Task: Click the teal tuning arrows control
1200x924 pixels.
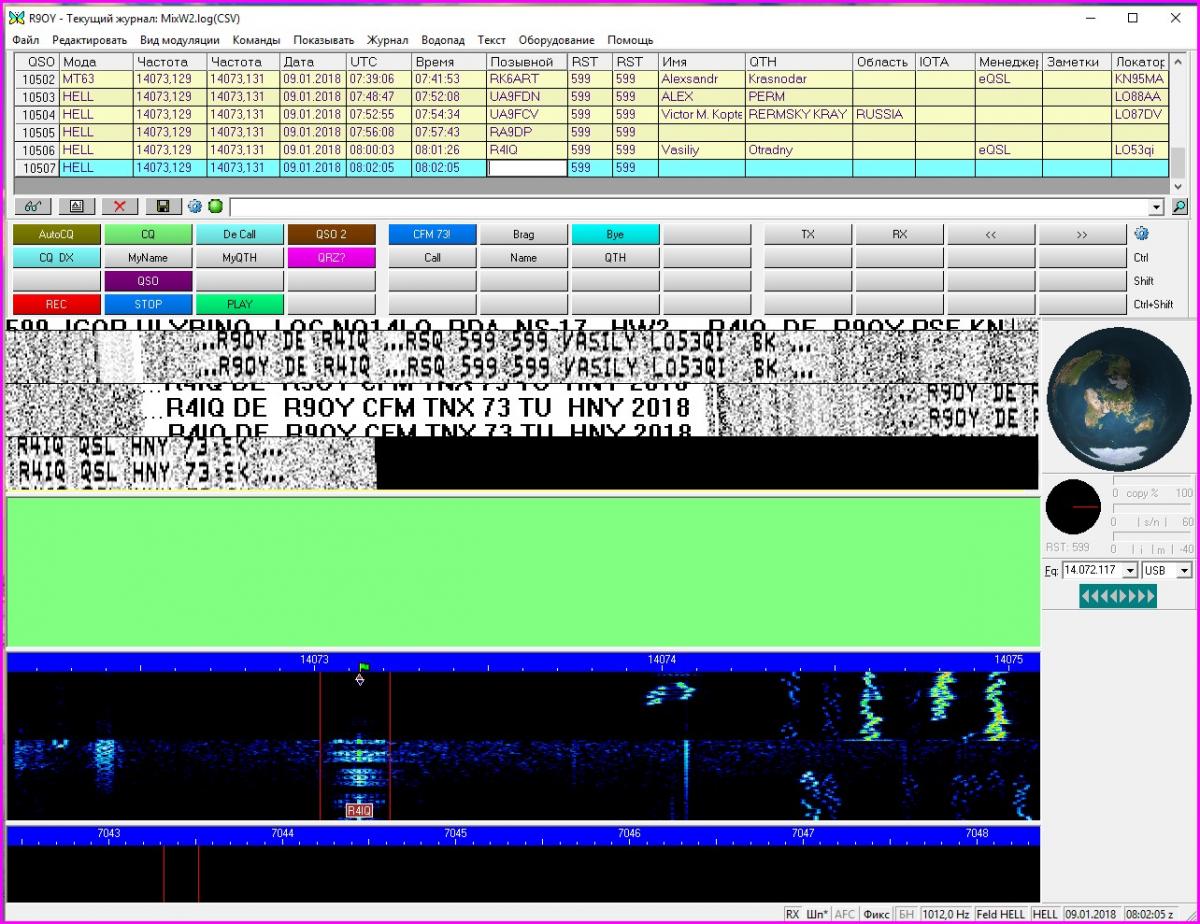Action: [x=1118, y=597]
